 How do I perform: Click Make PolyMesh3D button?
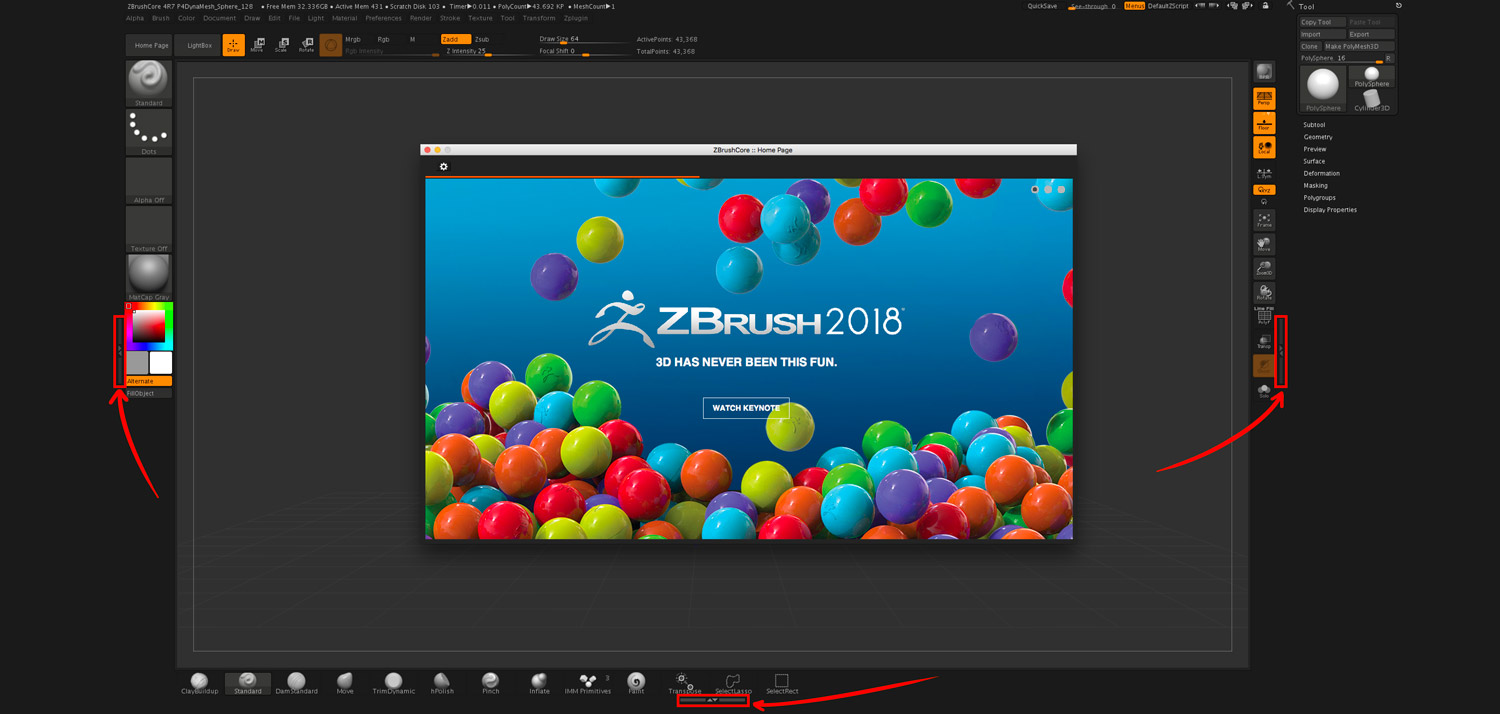(x=1359, y=46)
